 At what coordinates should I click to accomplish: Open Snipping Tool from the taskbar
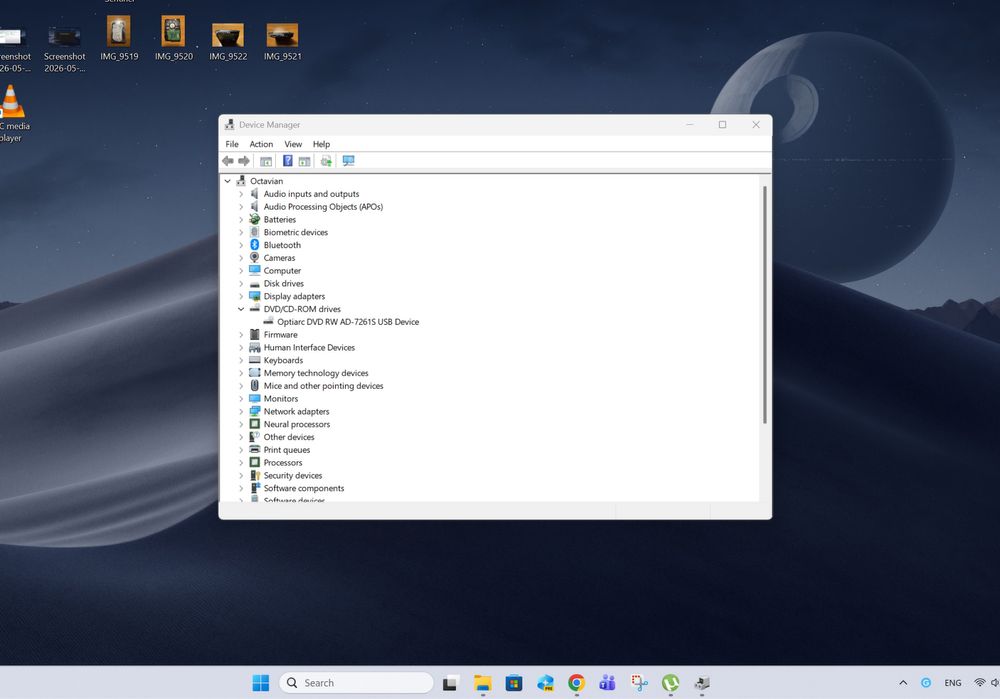[x=639, y=682]
